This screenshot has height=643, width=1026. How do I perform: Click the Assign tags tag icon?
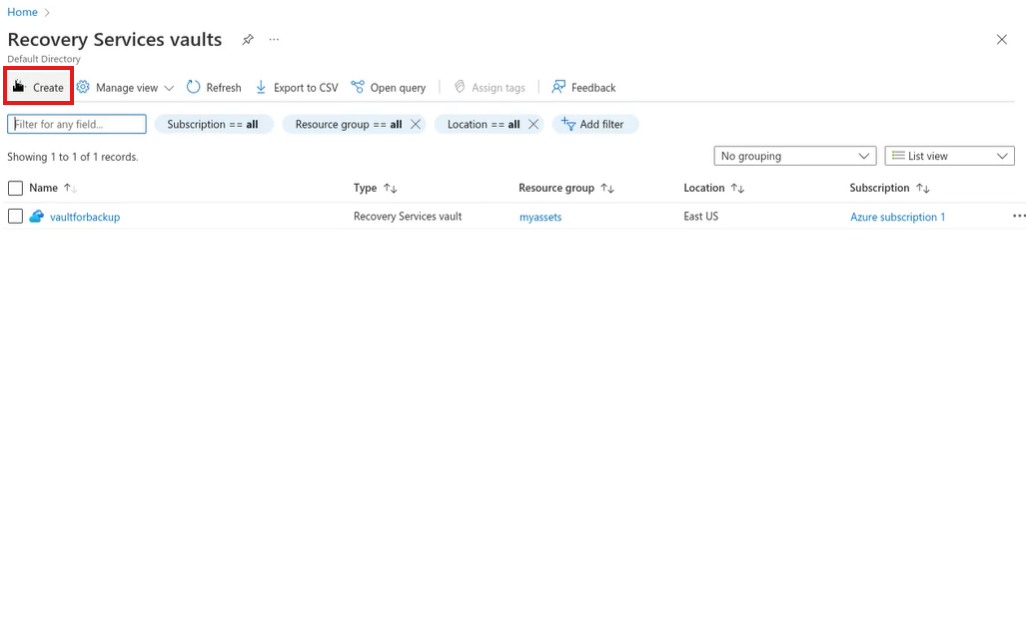(x=459, y=87)
